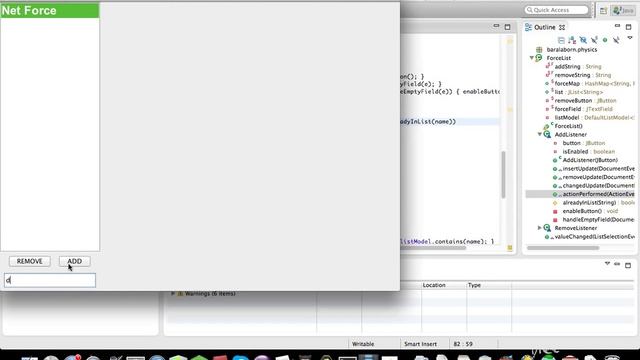This screenshot has height=360, width=640.
Task: Select the Net Force list entry
Action: tap(49, 11)
